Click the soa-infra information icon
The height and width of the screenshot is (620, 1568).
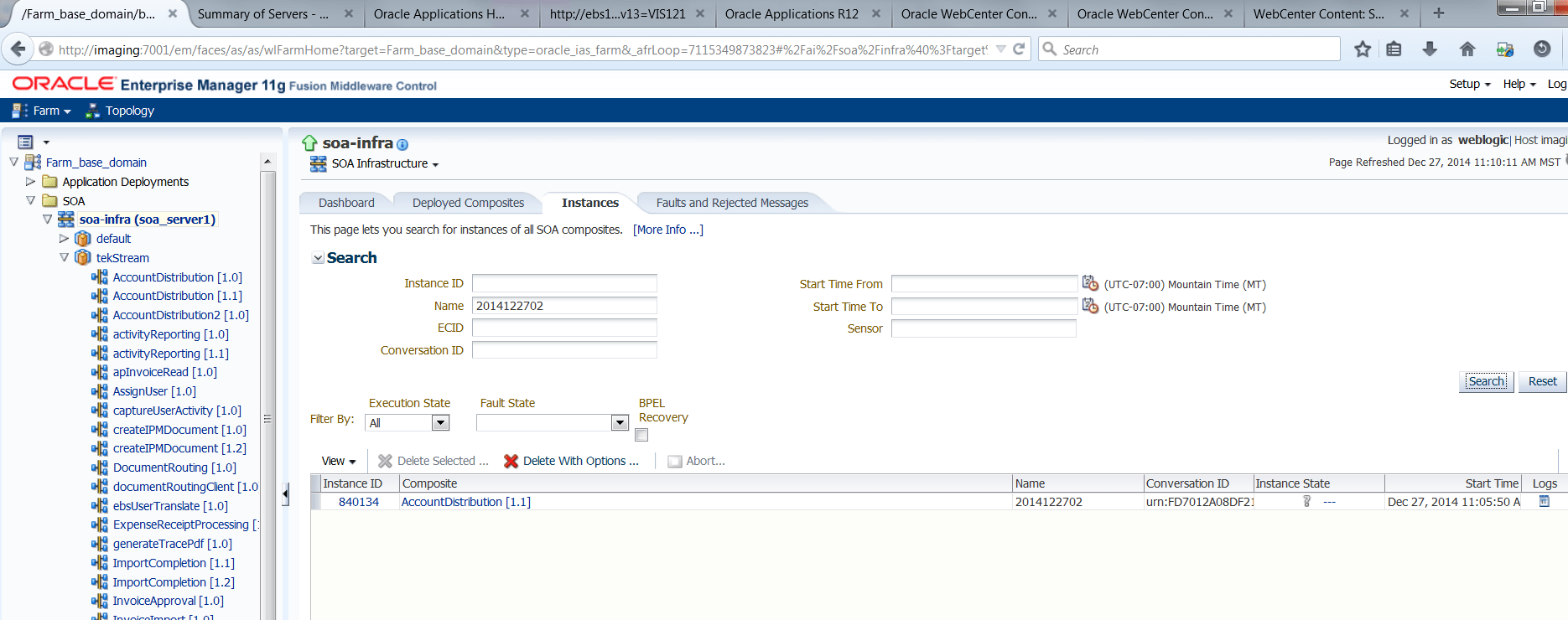coord(402,145)
